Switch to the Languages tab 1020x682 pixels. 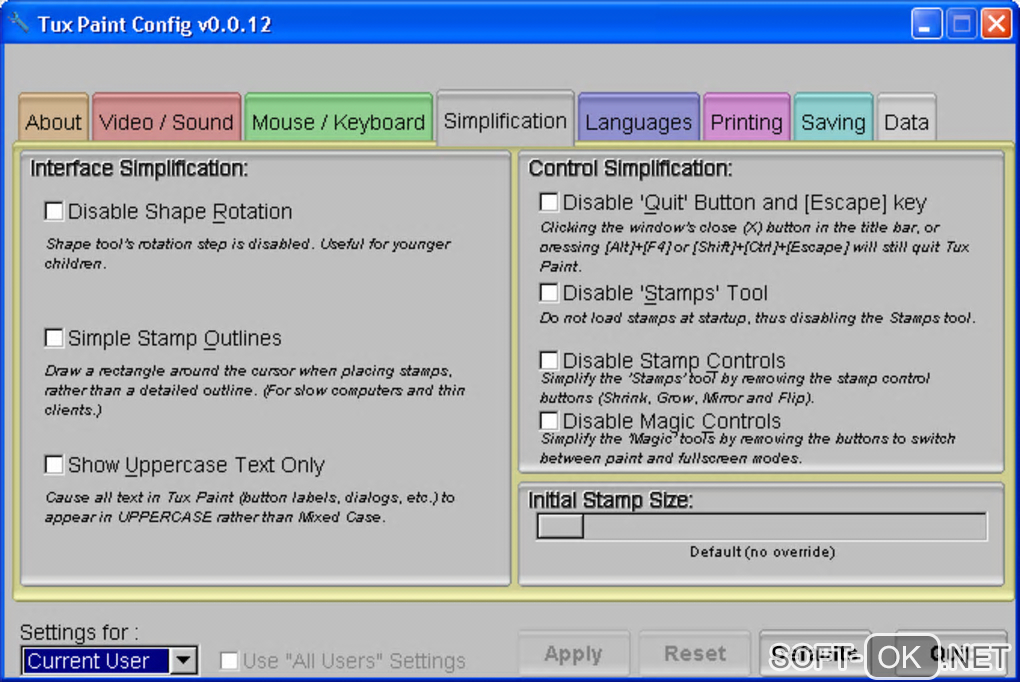[638, 118]
